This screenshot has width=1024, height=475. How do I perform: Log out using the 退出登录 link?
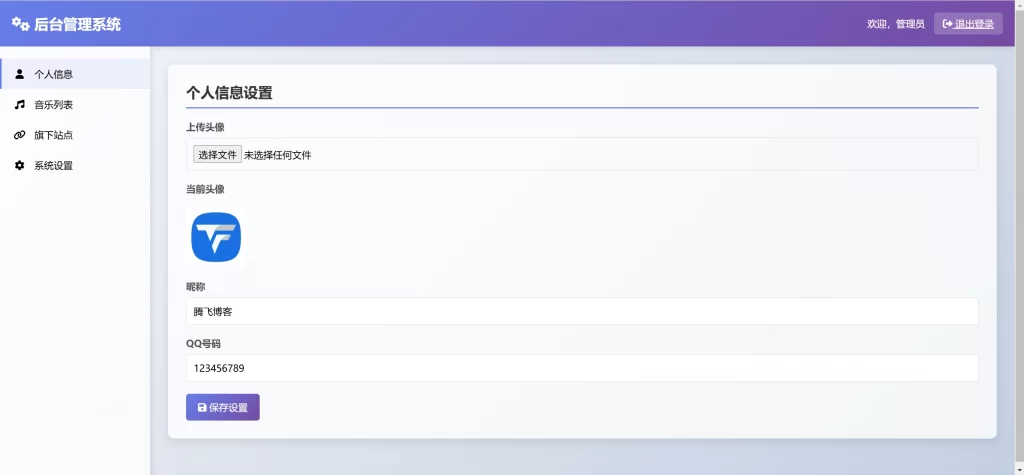point(974,24)
